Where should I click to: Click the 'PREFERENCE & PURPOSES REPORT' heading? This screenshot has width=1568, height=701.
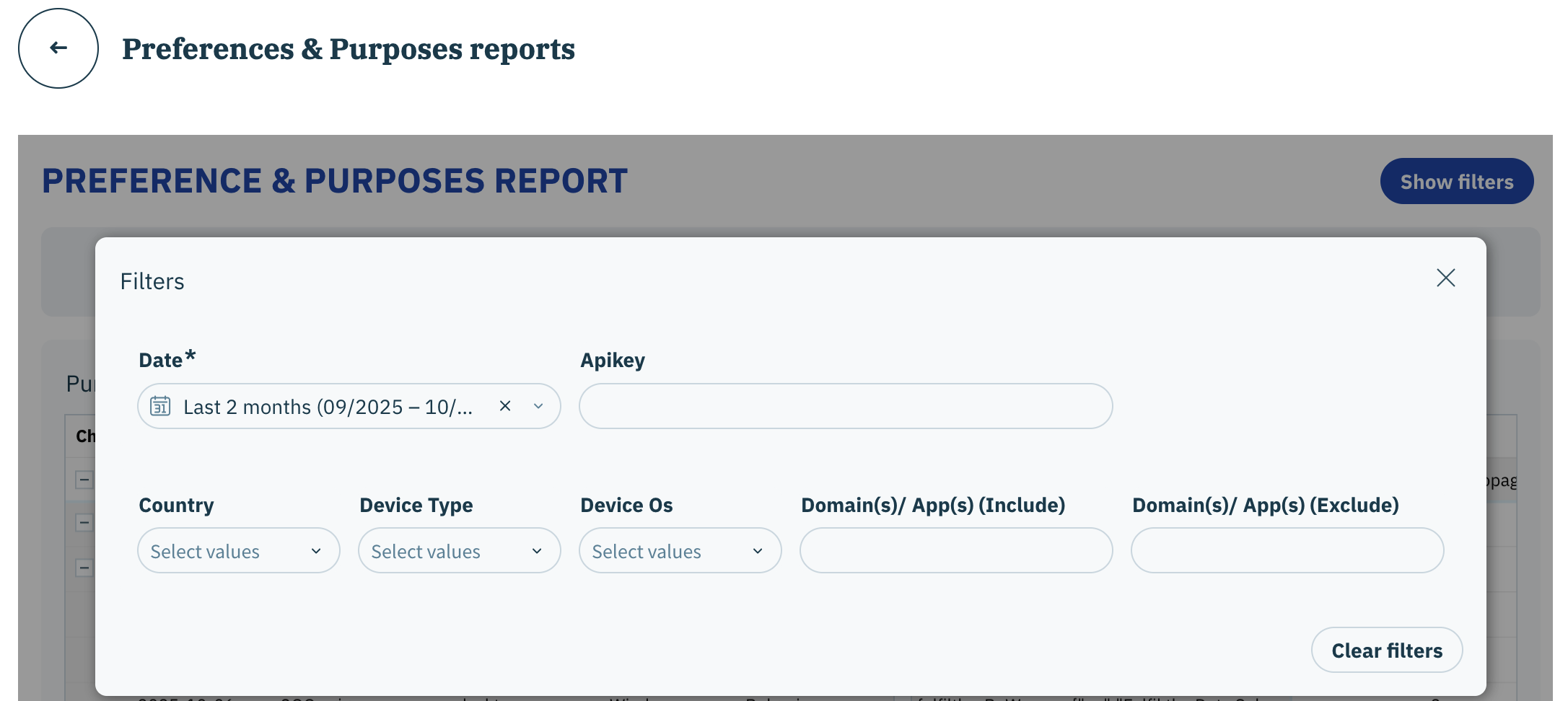coord(334,181)
